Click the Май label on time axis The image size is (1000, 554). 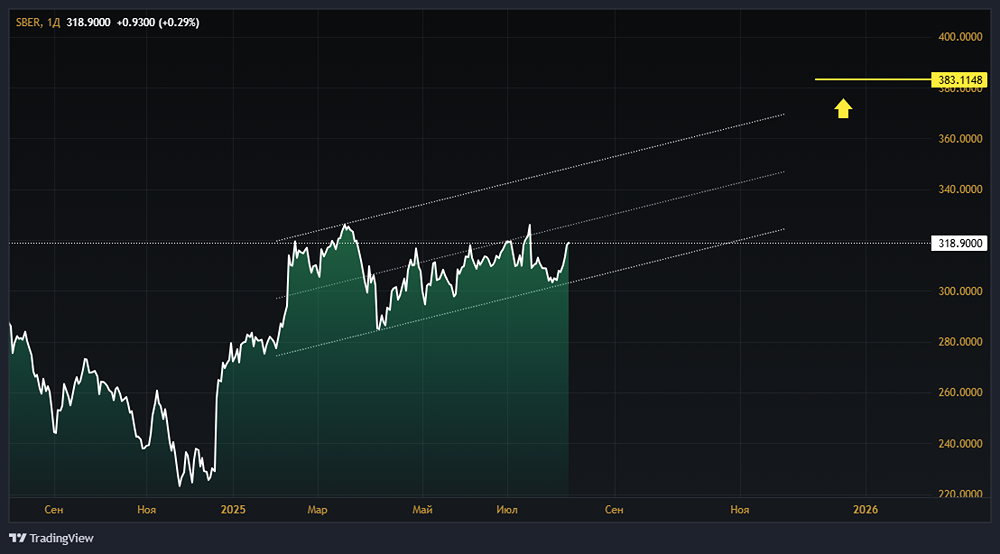[422, 509]
